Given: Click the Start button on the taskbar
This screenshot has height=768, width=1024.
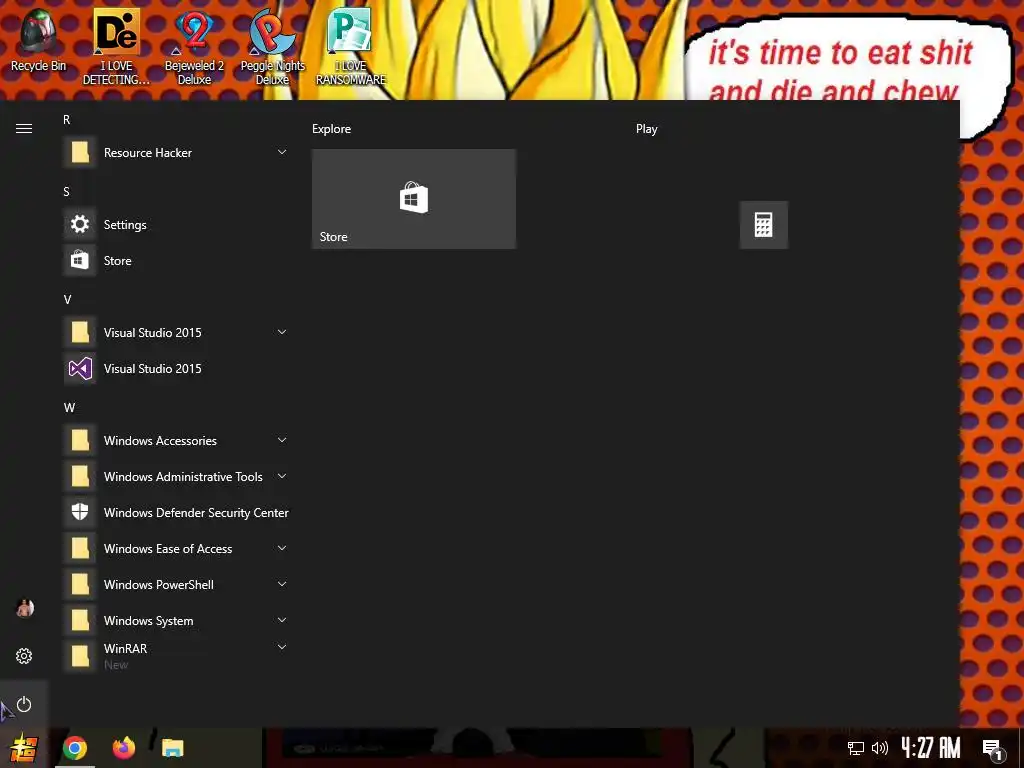Looking at the screenshot, I should (x=24, y=748).
